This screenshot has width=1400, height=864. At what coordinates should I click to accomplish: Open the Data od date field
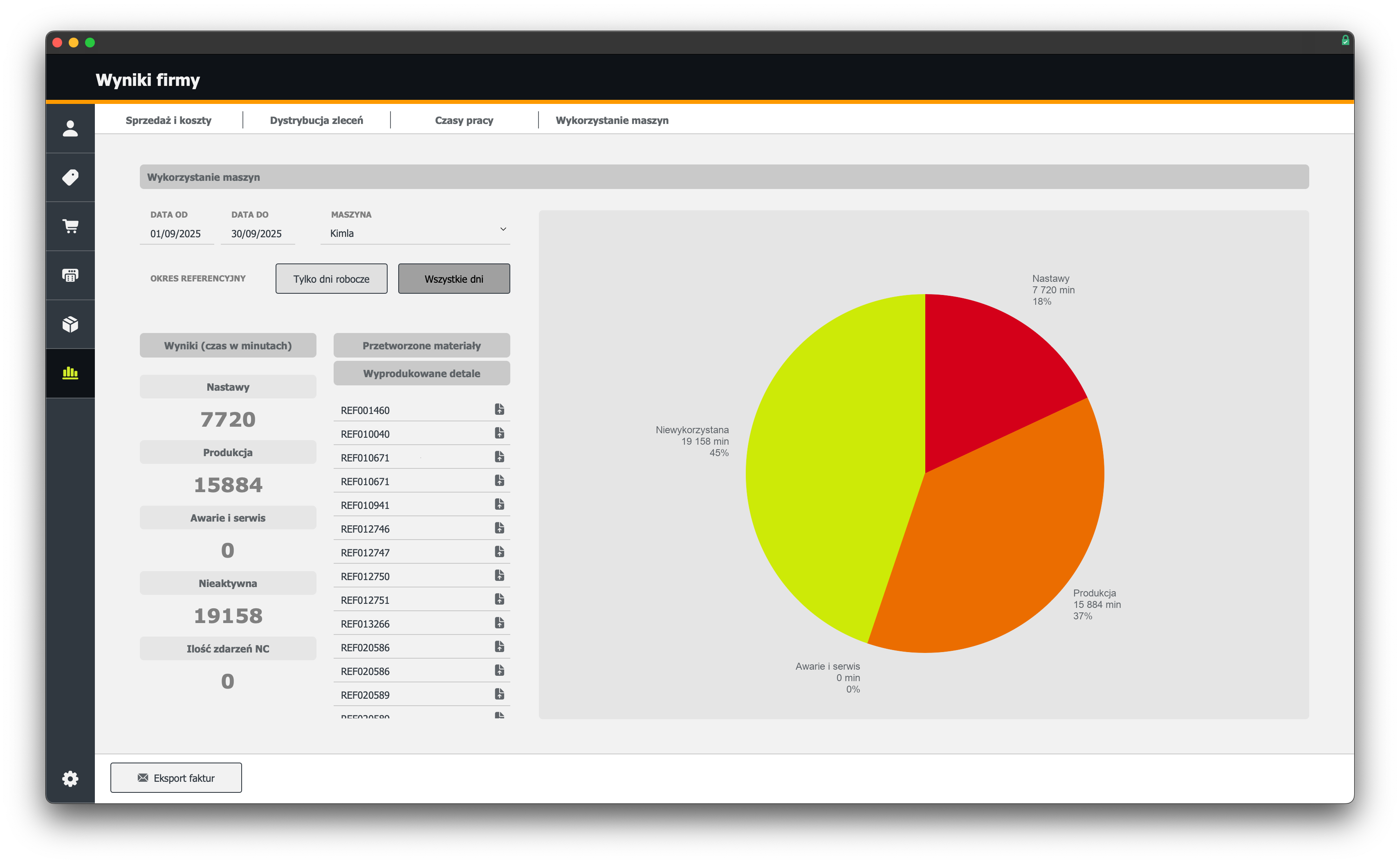click(176, 234)
